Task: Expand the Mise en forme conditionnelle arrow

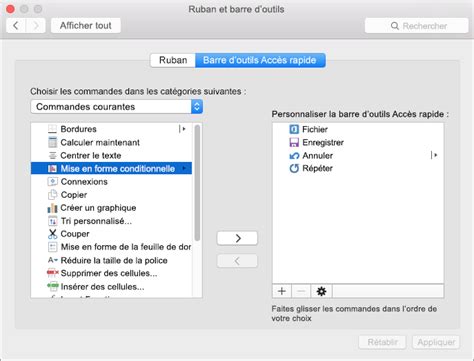Action: tap(184, 168)
